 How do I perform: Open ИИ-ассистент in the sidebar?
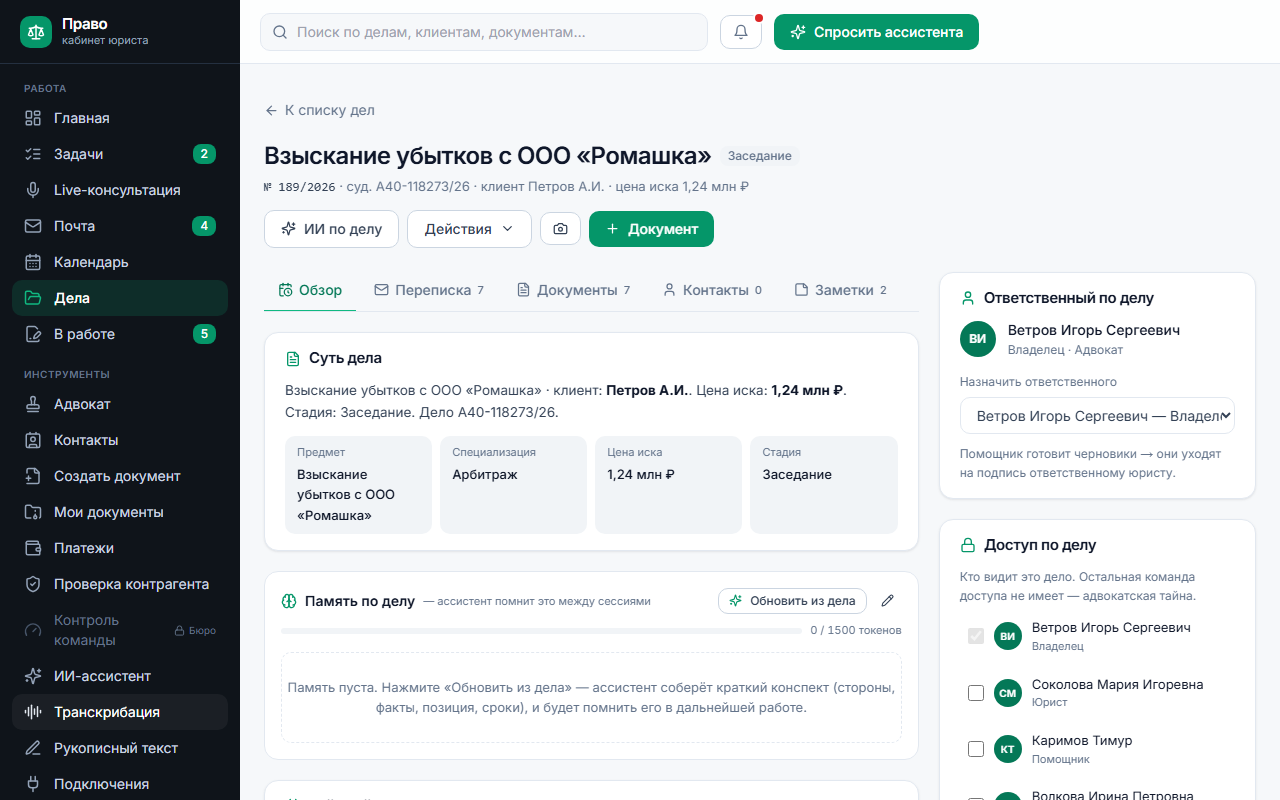point(120,676)
